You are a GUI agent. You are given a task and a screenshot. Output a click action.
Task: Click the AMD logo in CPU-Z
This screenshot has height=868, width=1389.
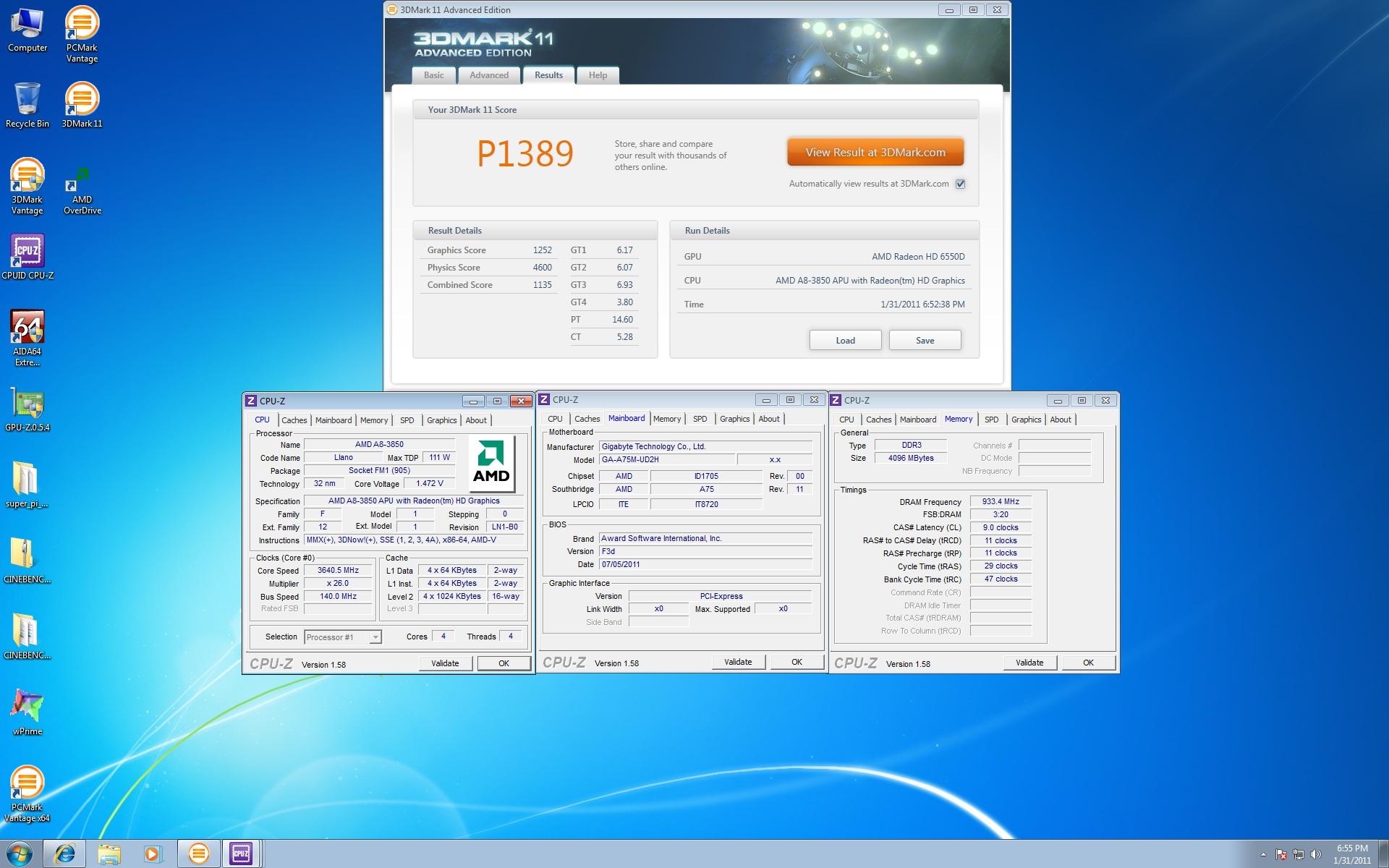[491, 464]
